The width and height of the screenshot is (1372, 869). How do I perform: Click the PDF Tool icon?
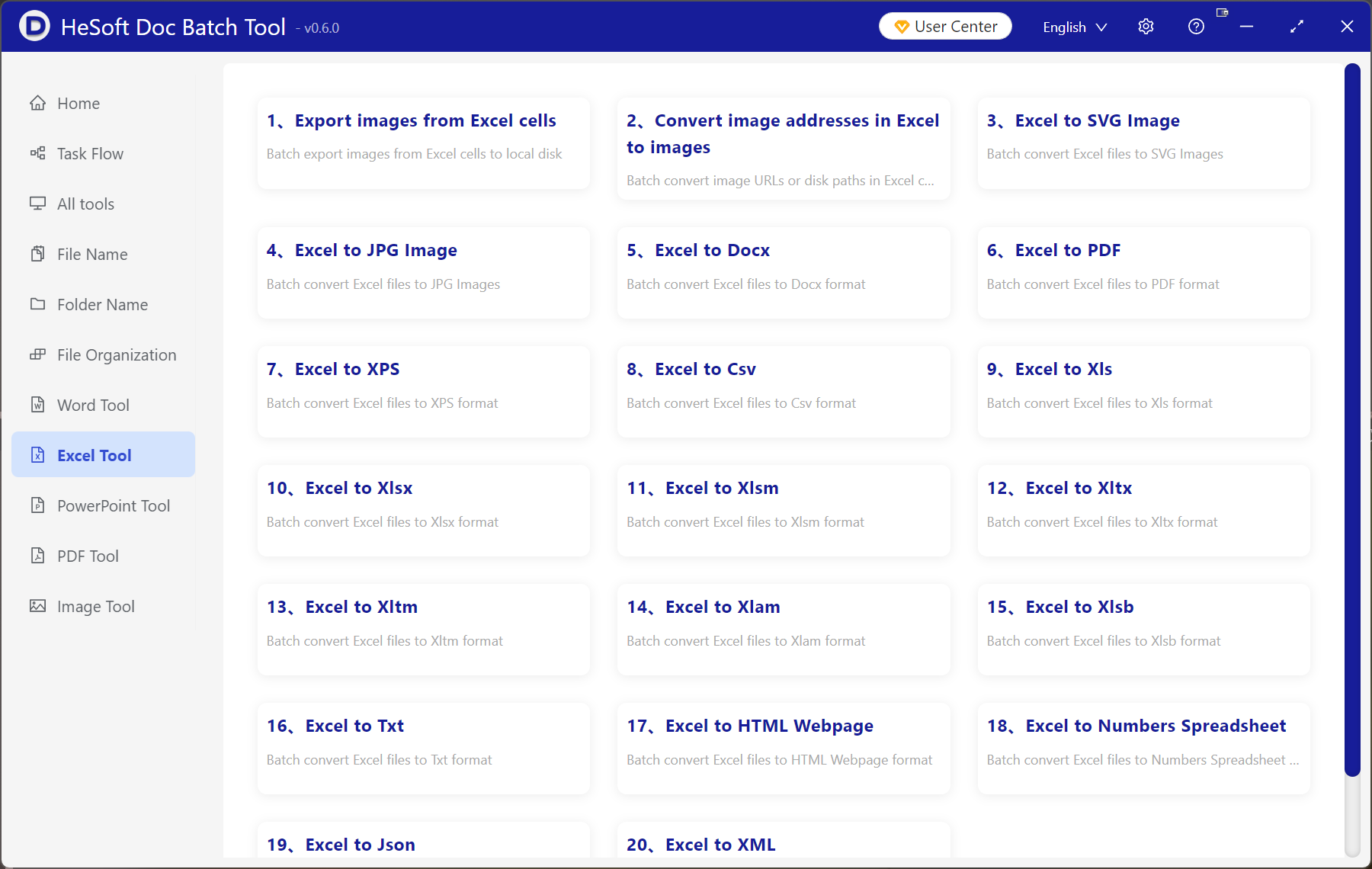coord(37,556)
